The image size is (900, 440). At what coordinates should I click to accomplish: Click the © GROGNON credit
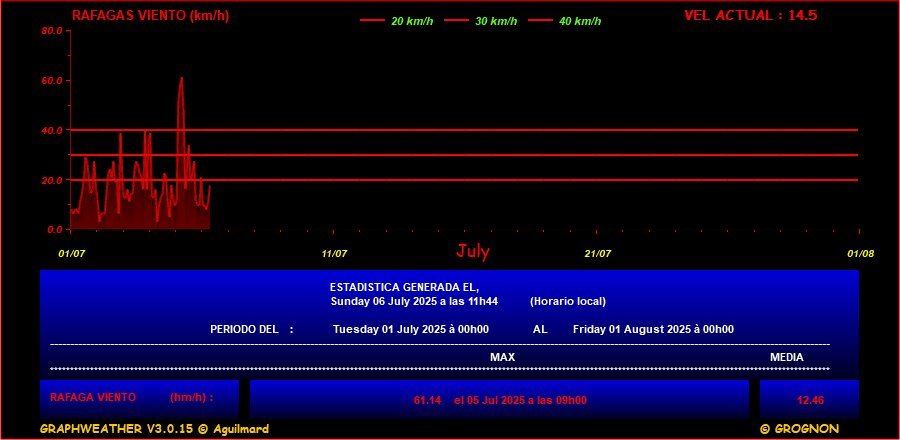click(x=799, y=429)
